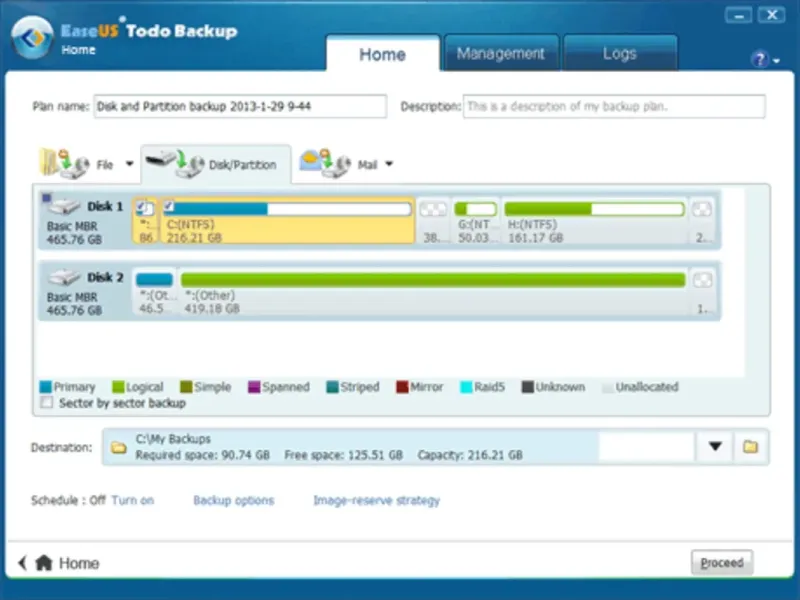Open Backup options link
Screen dimensions: 800x600
coord(234,500)
